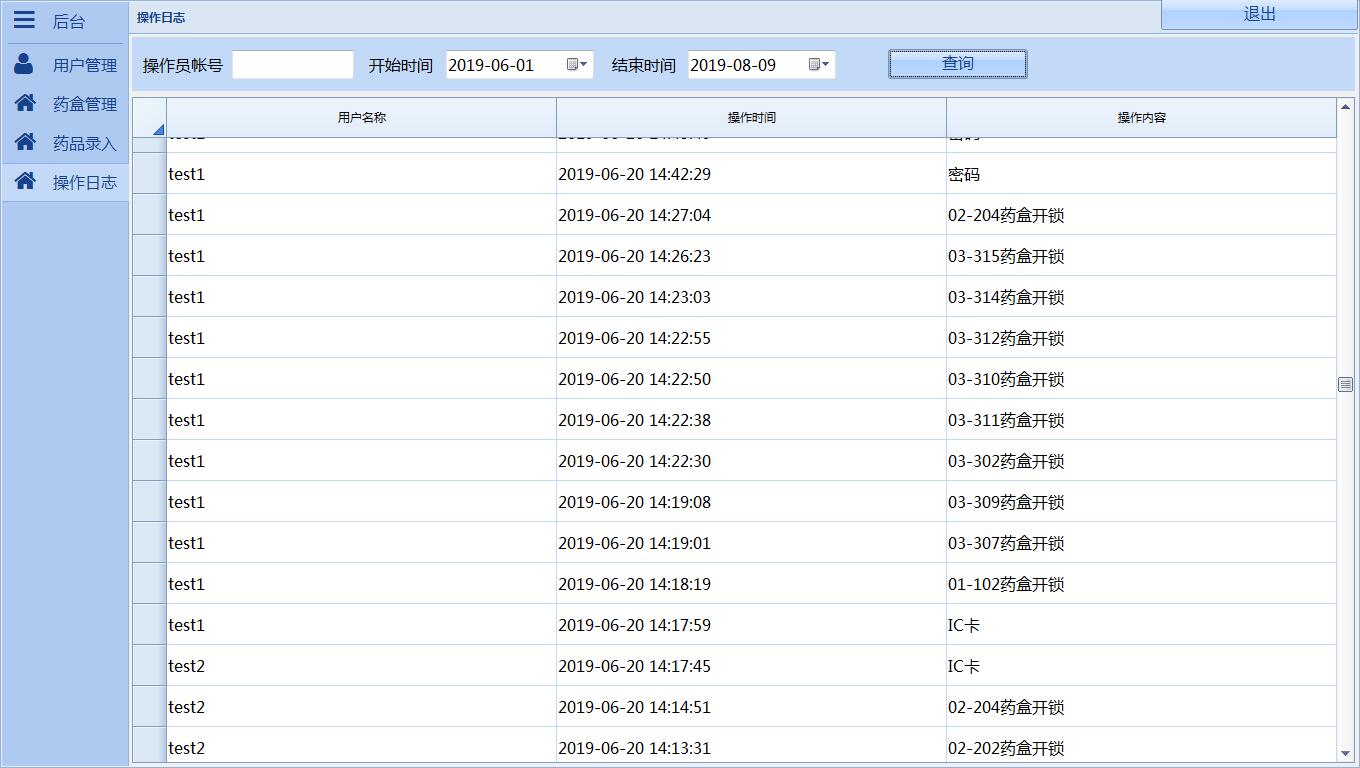This screenshot has width=1360, height=768.
Task: Sort by the 操作时间 column header
Action: 751,118
